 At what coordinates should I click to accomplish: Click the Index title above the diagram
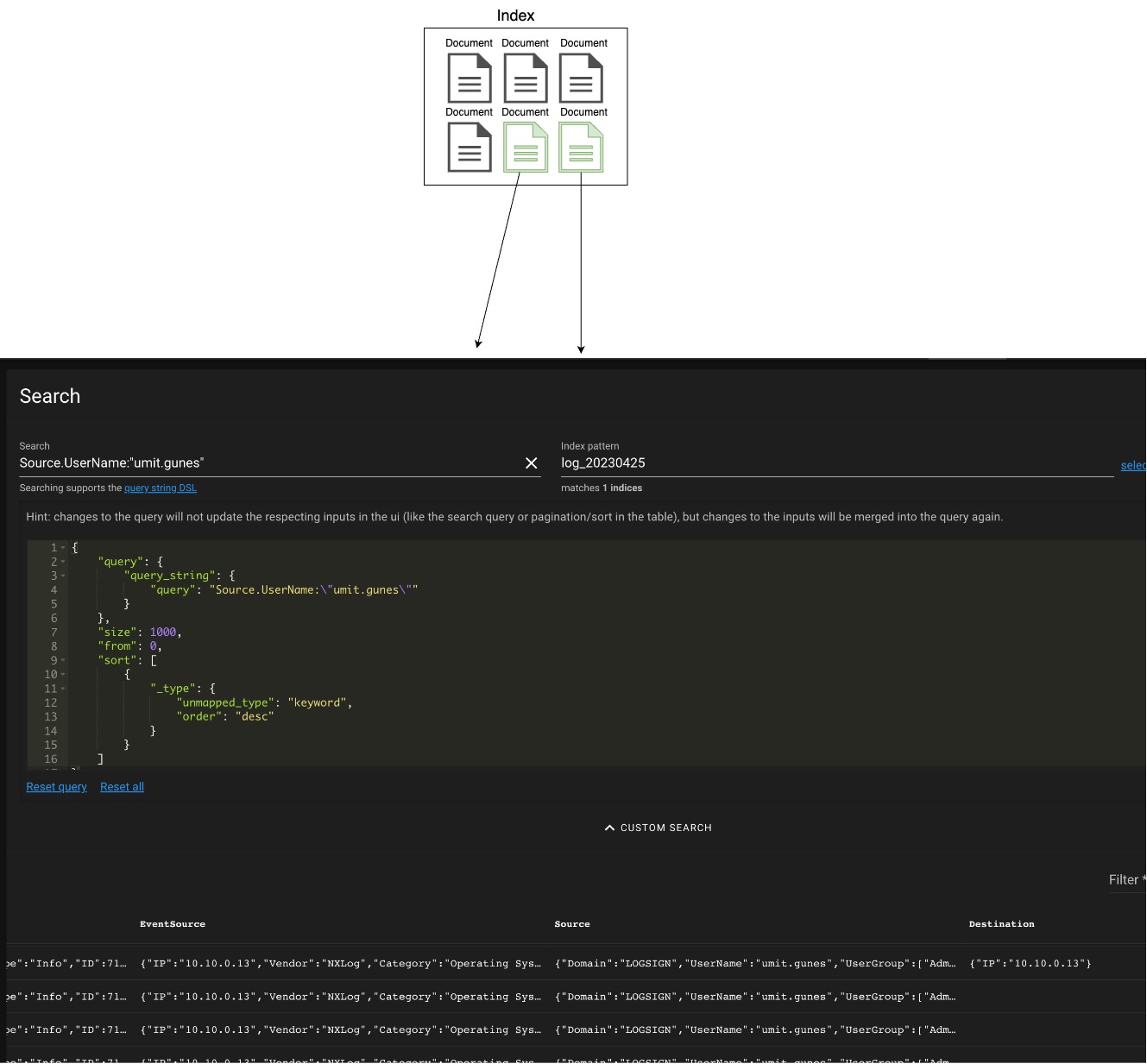point(515,16)
